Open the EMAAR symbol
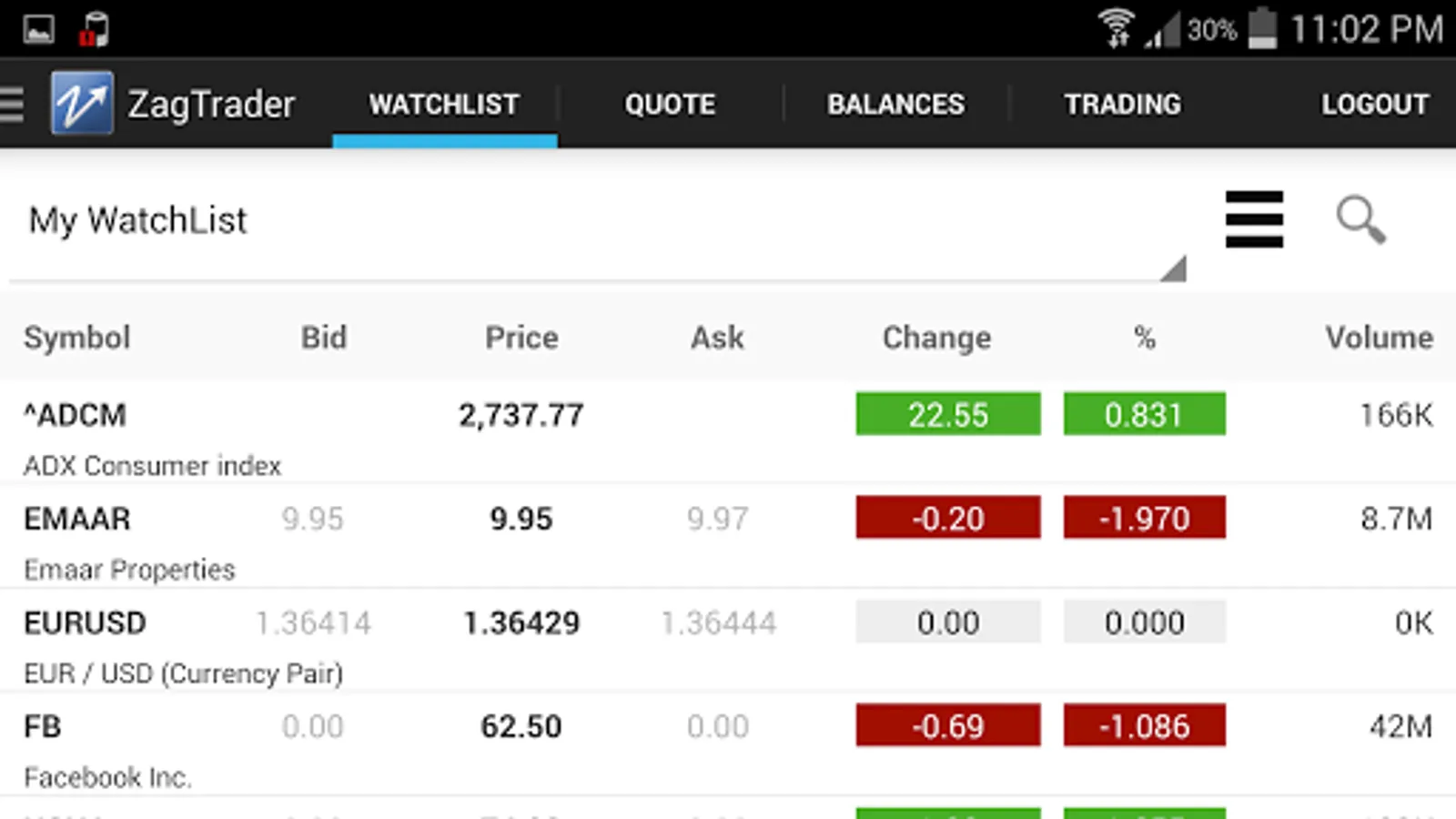 pos(77,519)
